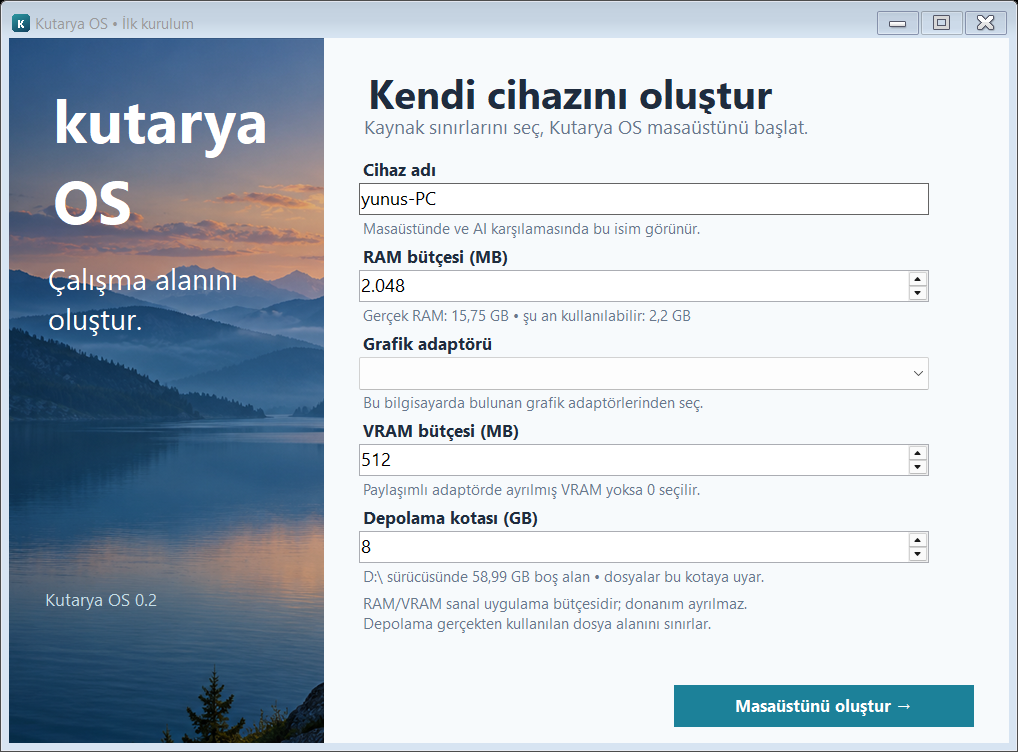Maximize the Kutarya OS setup window
Screen dimensions: 1018x752
941,23
